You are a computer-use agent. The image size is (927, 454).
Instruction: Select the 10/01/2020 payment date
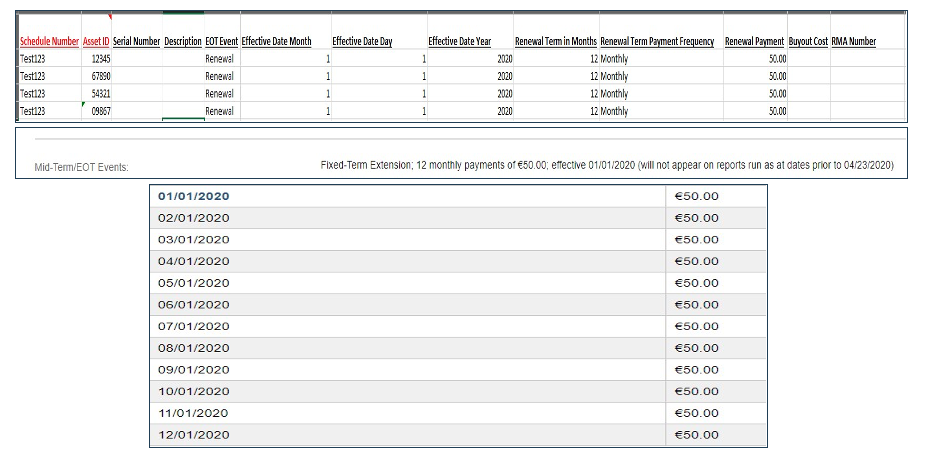tap(193, 391)
